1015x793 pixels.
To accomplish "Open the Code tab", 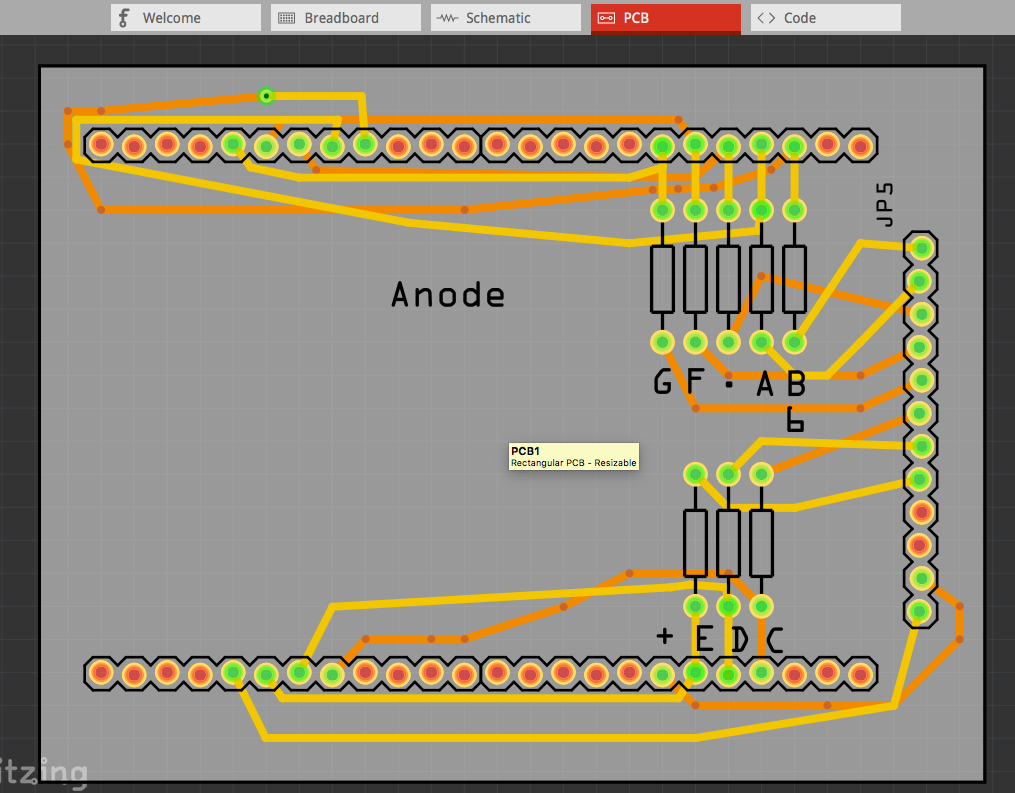I will [x=825, y=18].
